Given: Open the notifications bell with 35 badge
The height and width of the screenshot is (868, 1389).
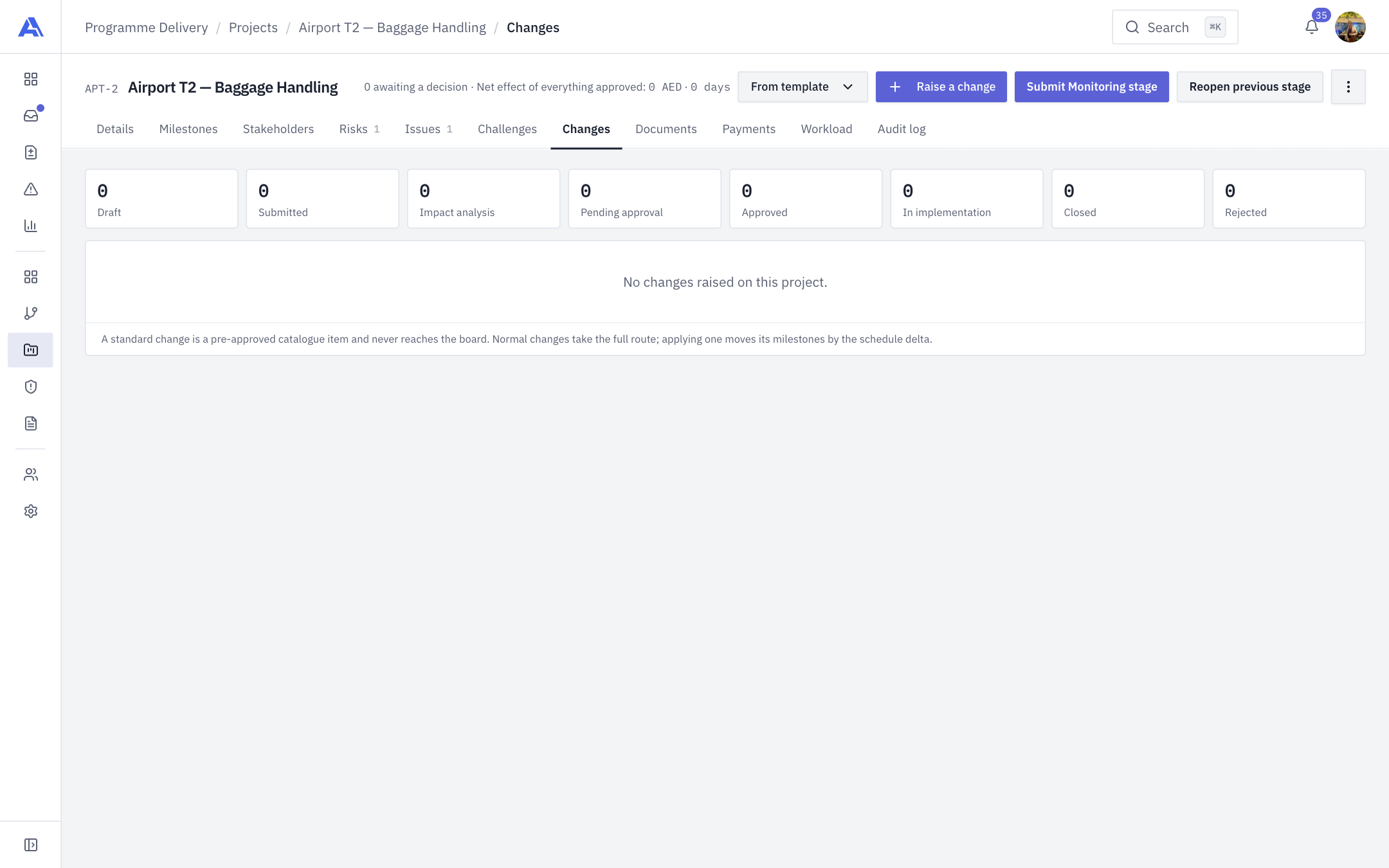Looking at the screenshot, I should [1312, 27].
